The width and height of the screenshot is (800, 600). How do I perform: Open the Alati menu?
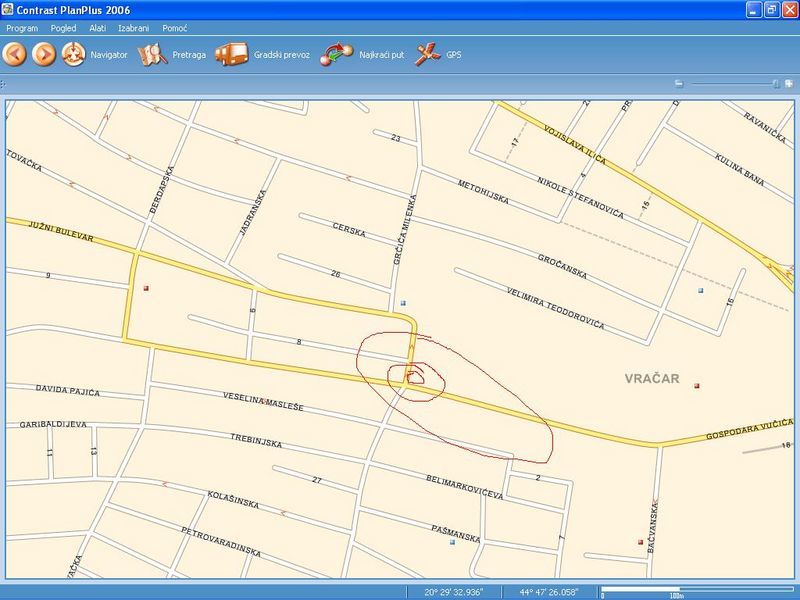[x=97, y=28]
